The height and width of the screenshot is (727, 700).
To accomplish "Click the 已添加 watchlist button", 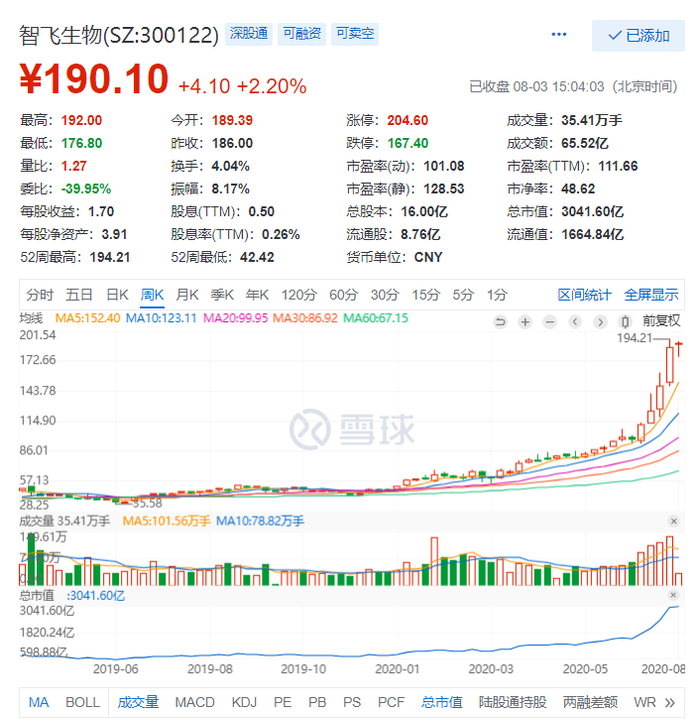I will (638, 36).
